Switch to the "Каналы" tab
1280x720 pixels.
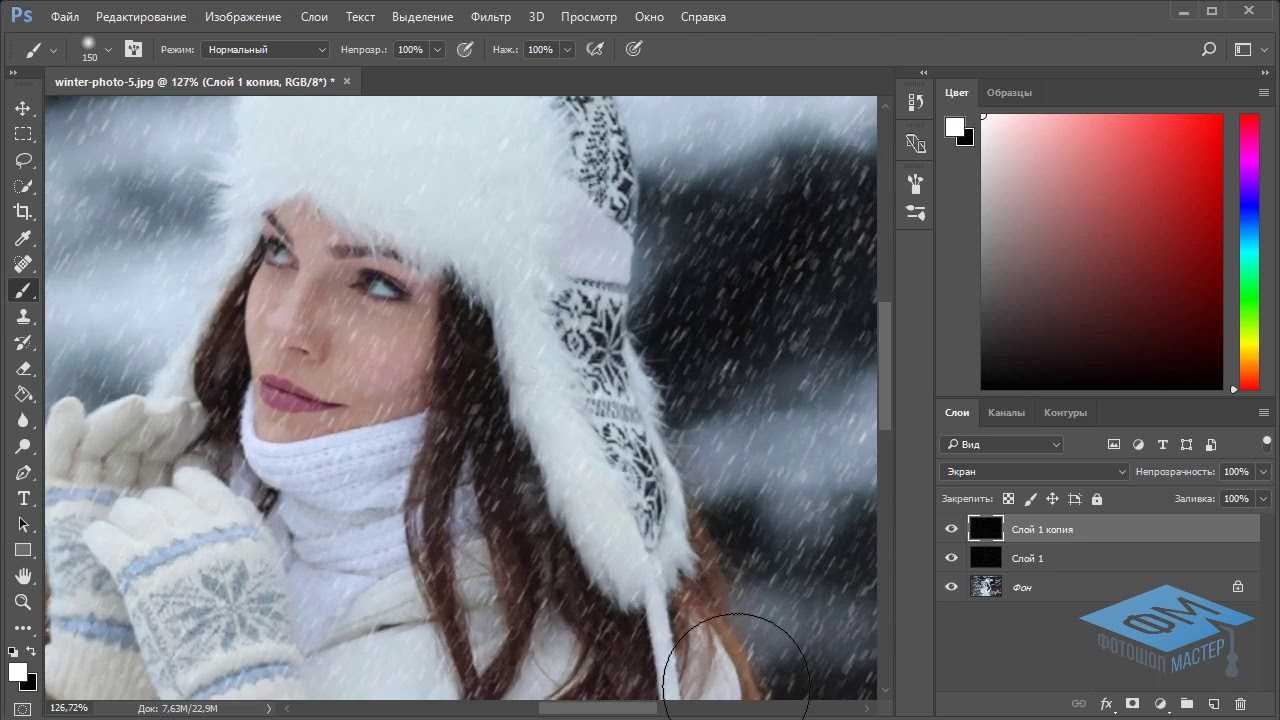pos(1006,412)
